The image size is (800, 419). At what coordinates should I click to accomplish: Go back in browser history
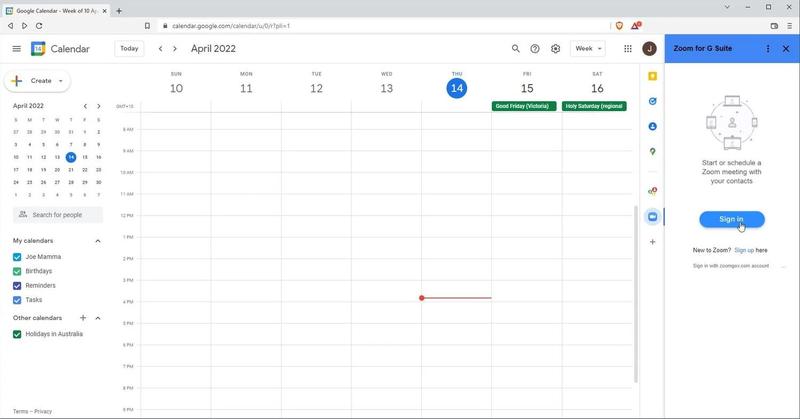pyautogui.click(x=10, y=26)
